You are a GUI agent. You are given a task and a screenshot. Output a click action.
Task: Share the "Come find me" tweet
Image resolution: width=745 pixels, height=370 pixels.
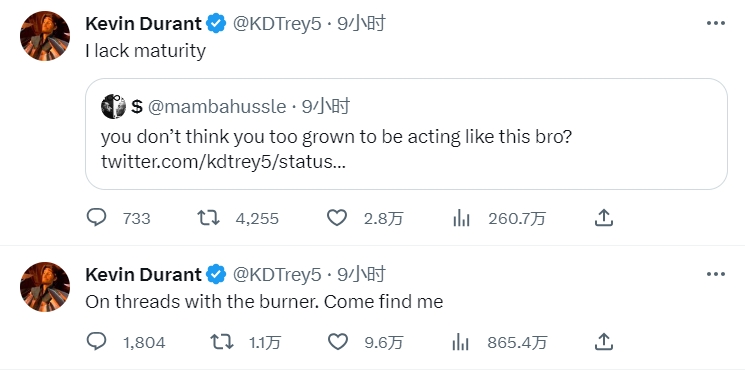point(603,342)
